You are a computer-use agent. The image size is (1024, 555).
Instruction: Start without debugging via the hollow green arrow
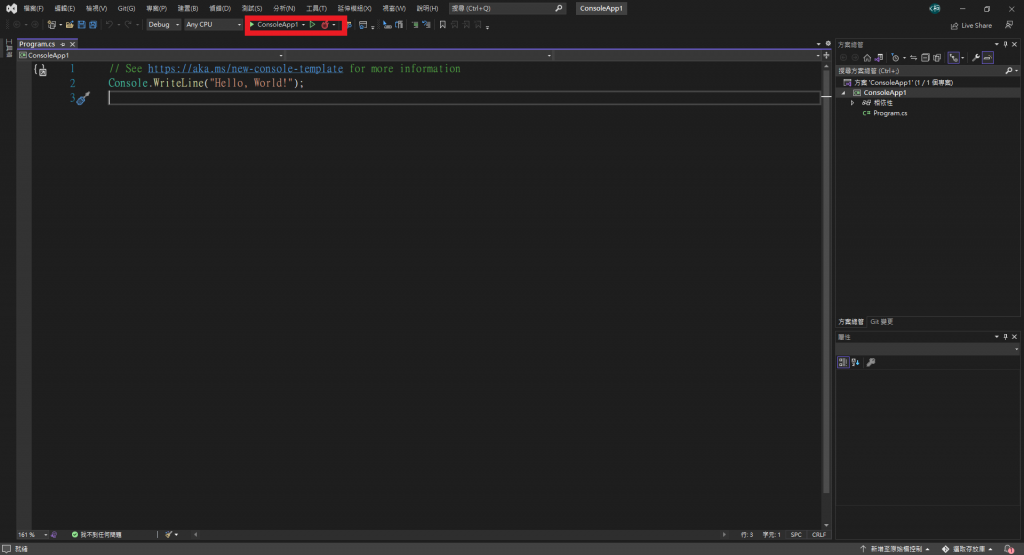point(312,24)
